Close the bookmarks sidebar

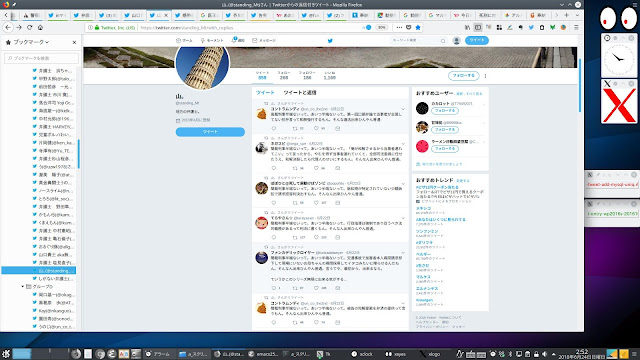pos(74,42)
